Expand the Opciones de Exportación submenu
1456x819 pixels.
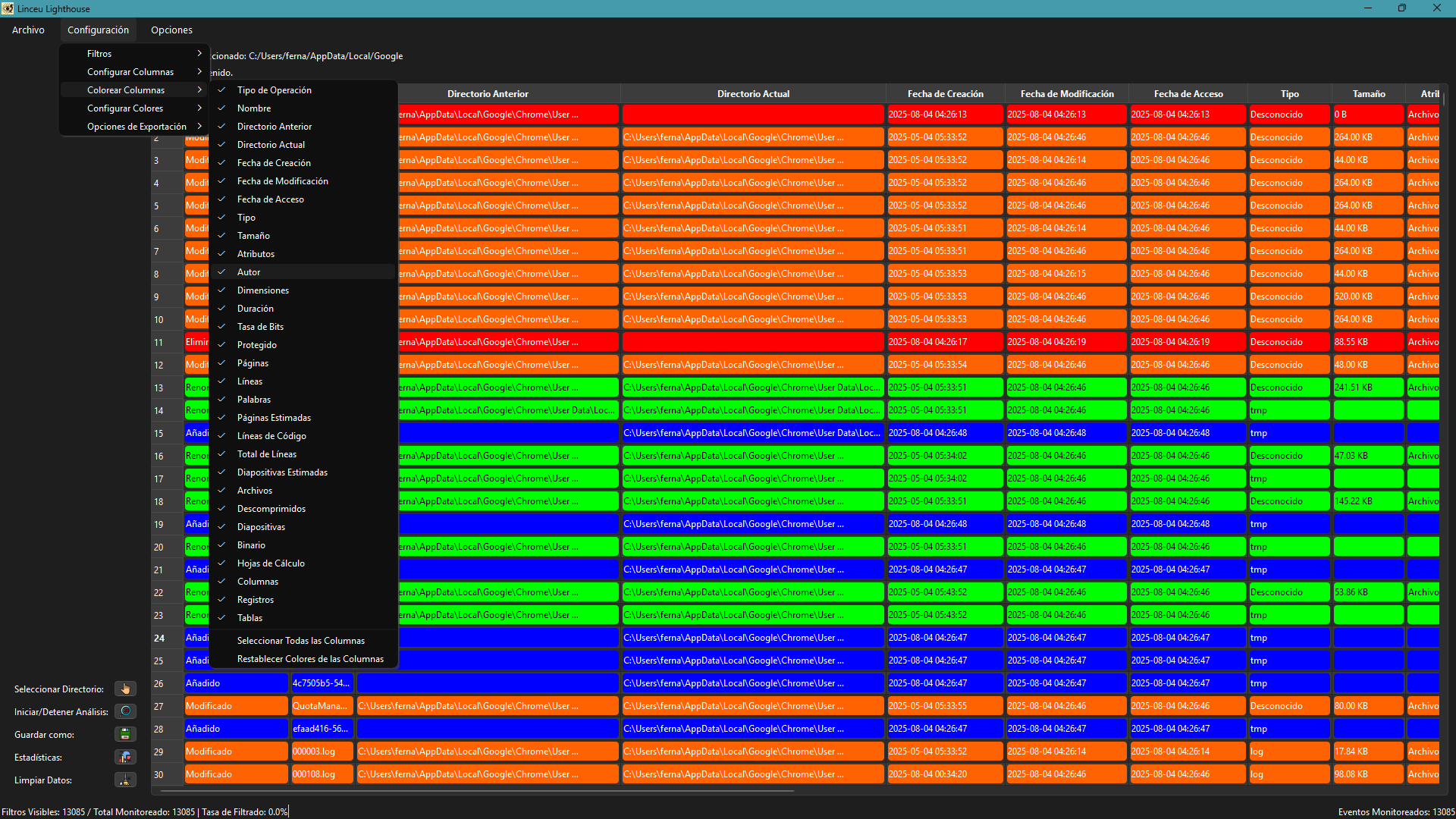pos(135,127)
